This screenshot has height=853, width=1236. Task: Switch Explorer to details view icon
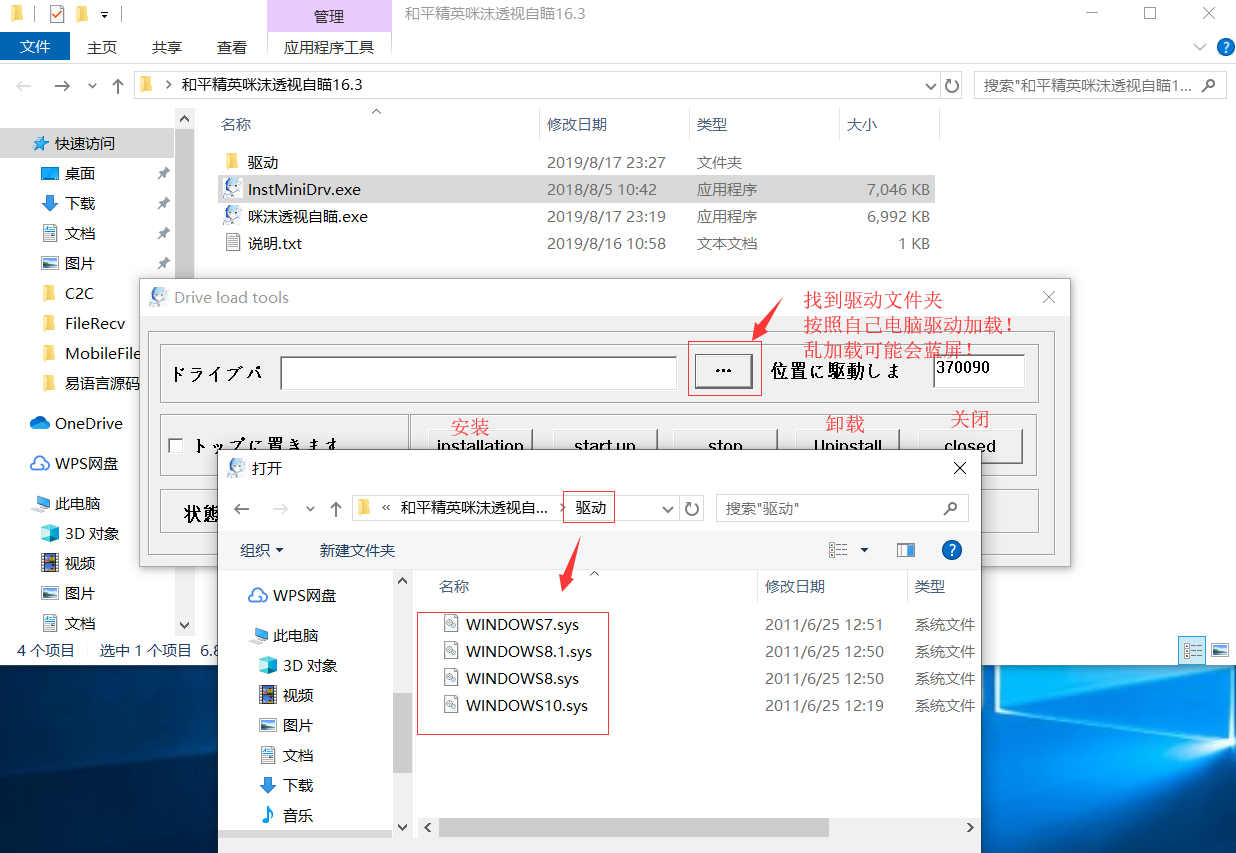tap(1193, 650)
